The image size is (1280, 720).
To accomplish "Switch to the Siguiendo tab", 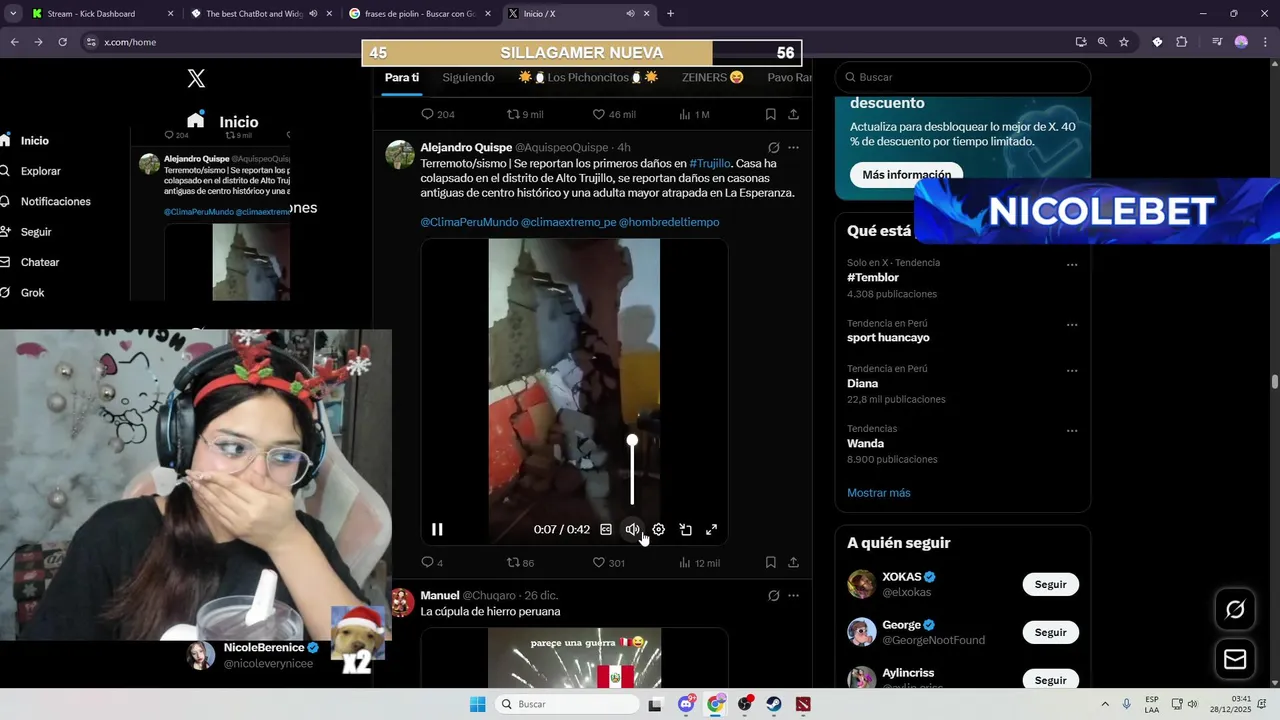I will pos(468,77).
